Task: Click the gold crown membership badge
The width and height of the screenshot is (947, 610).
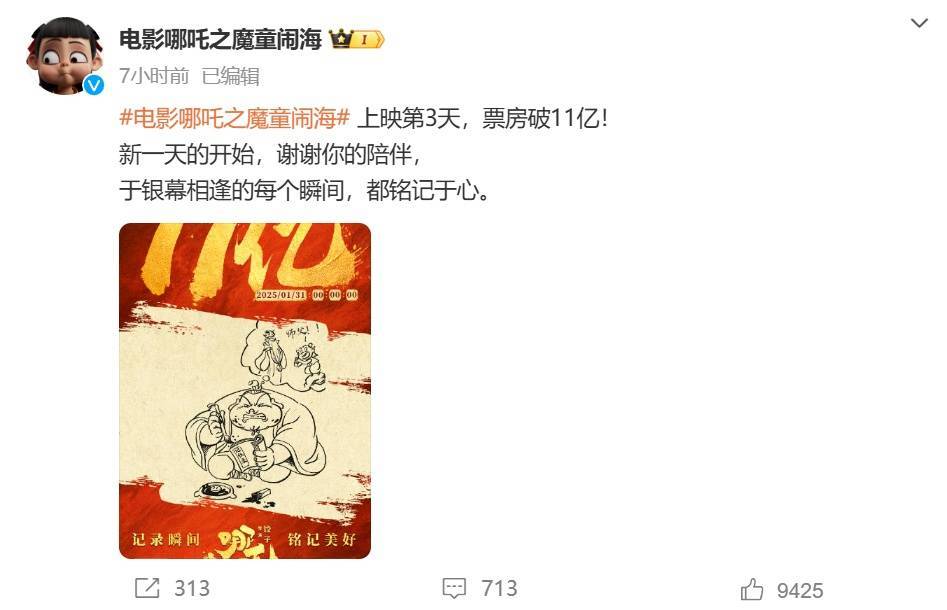Action: point(341,40)
